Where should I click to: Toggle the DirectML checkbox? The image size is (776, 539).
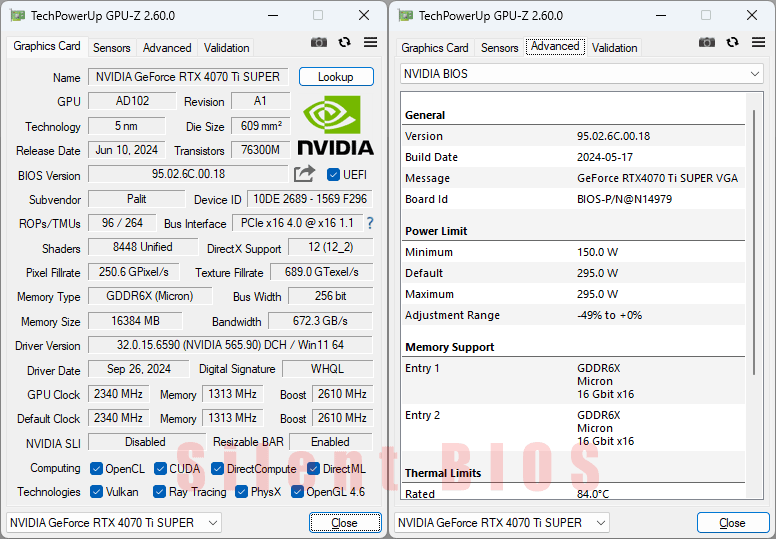click(313, 469)
